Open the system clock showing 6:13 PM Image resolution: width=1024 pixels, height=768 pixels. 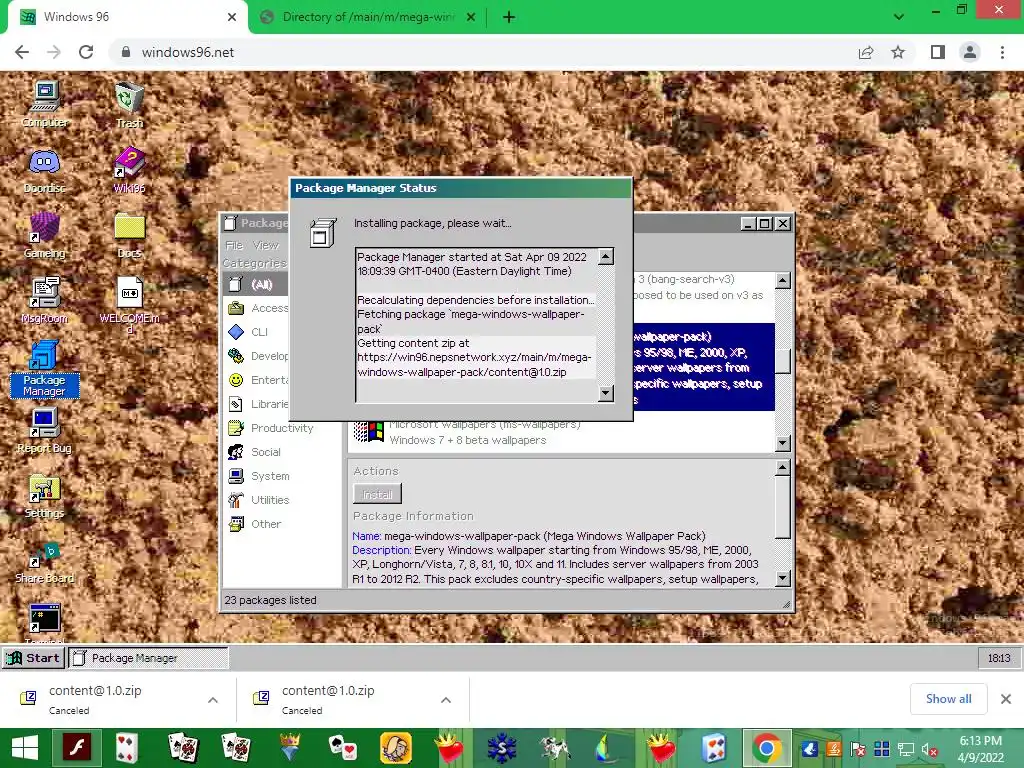(x=980, y=749)
